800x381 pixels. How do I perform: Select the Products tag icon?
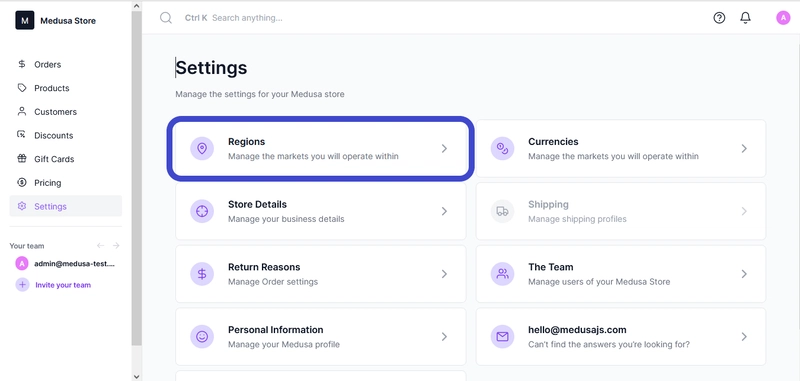click(21, 88)
